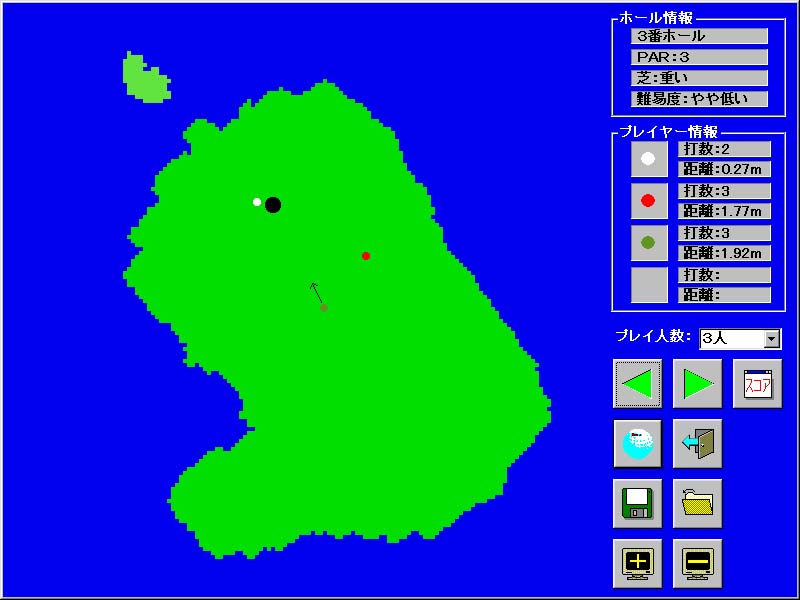Click the black hole cup on the green
This screenshot has height=600, width=800.
coord(273,205)
